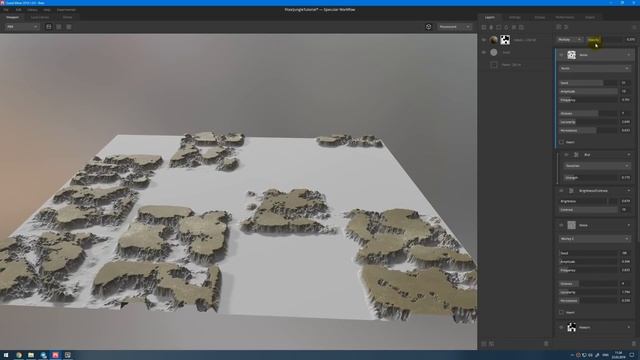The image size is (640, 360).
Task: Open the second Noise type dropdown
Action: [x=595, y=238]
